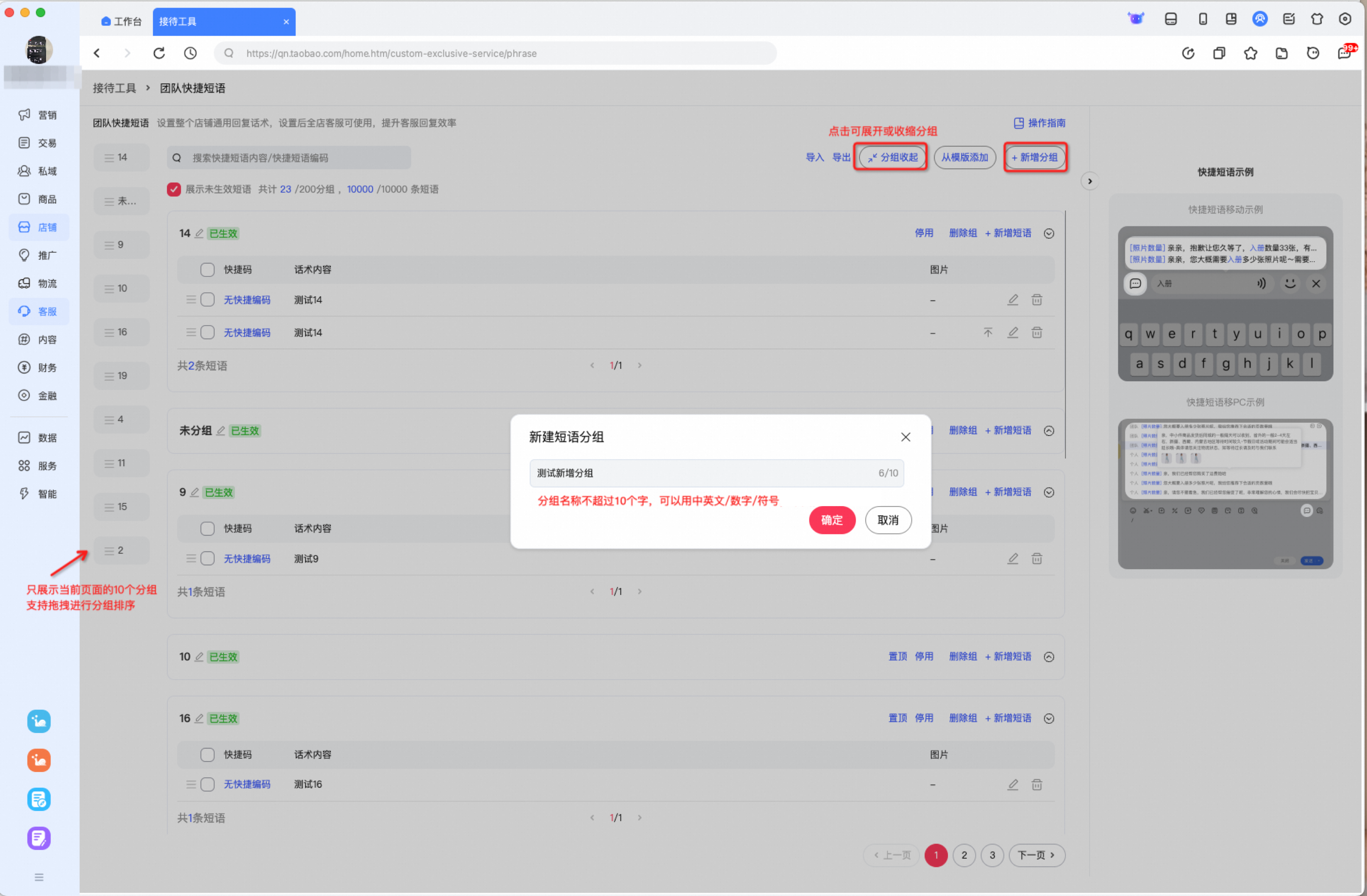Toggle select-all checkbox in group 14 header
The width and height of the screenshot is (1367, 896).
pos(207,270)
